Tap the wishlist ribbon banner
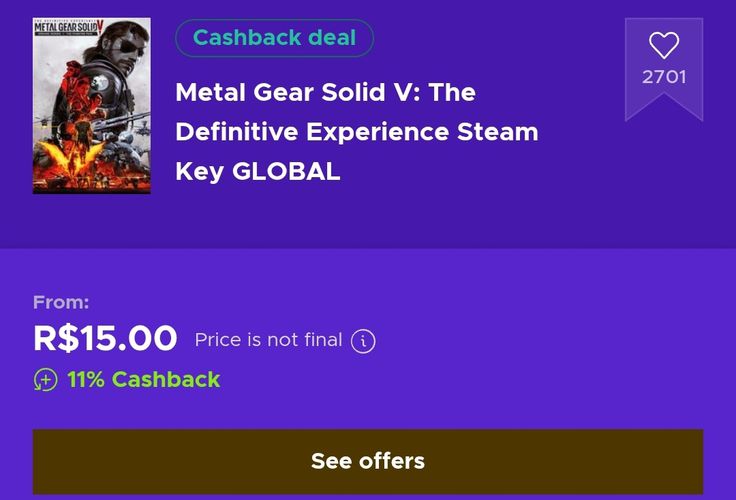This screenshot has height=500, width=736. 664,69
